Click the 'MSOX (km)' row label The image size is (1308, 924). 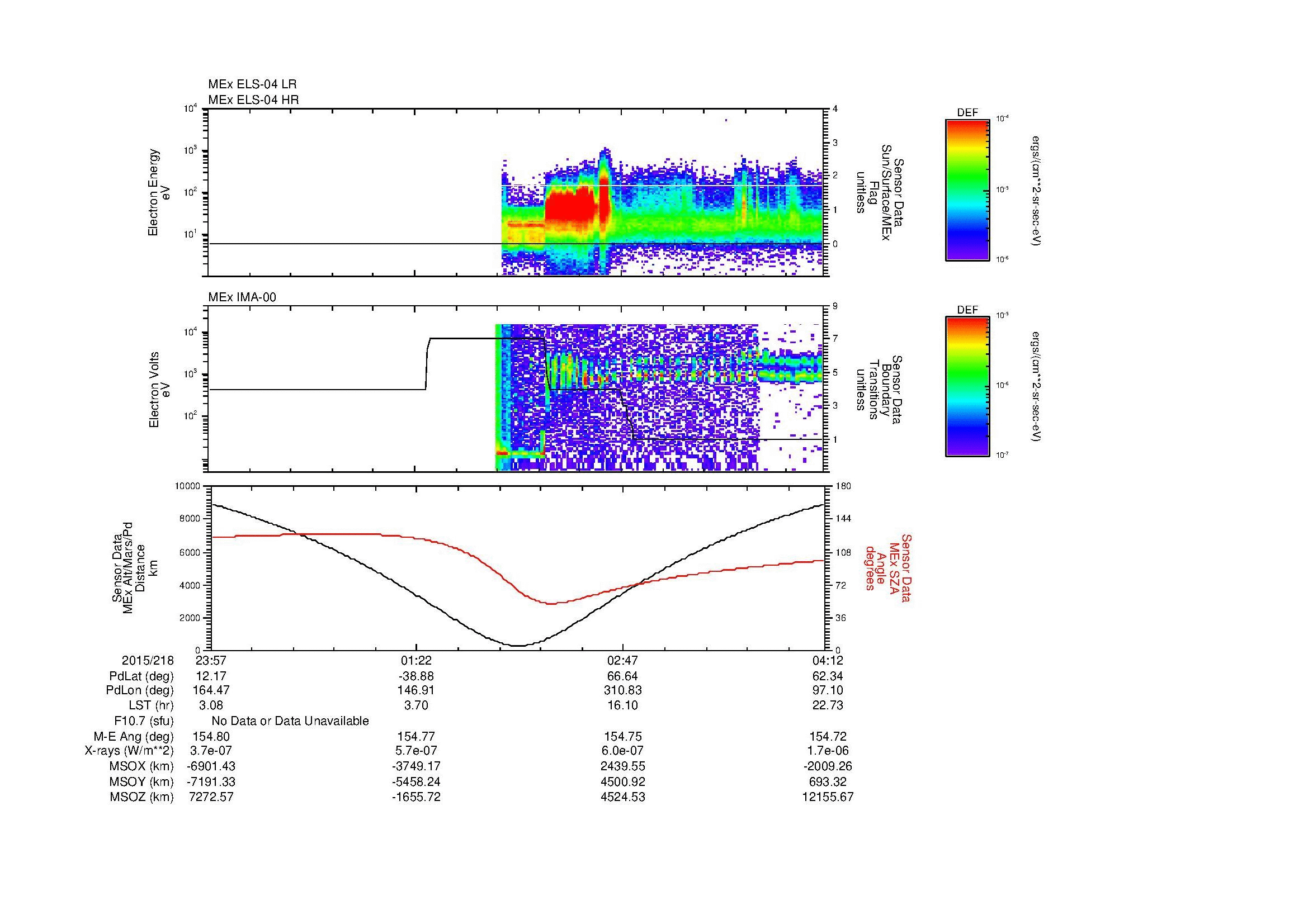pyautogui.click(x=142, y=766)
